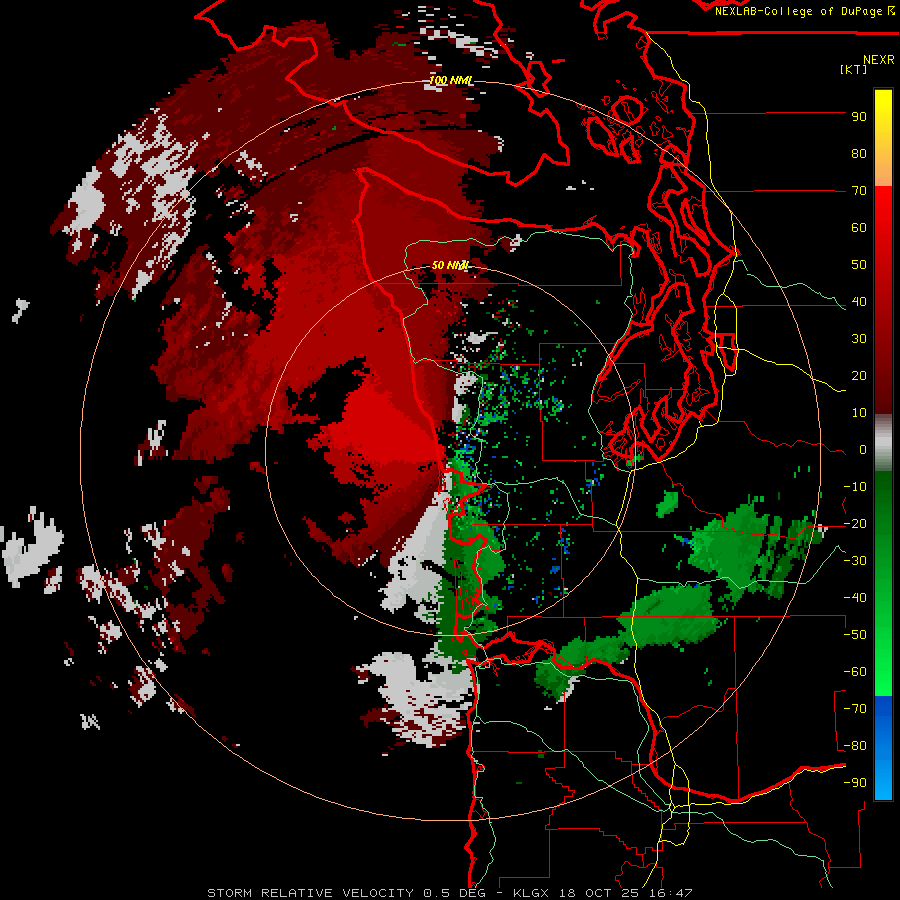
Task: Click the 60 value on the color scale
Action: point(859,227)
